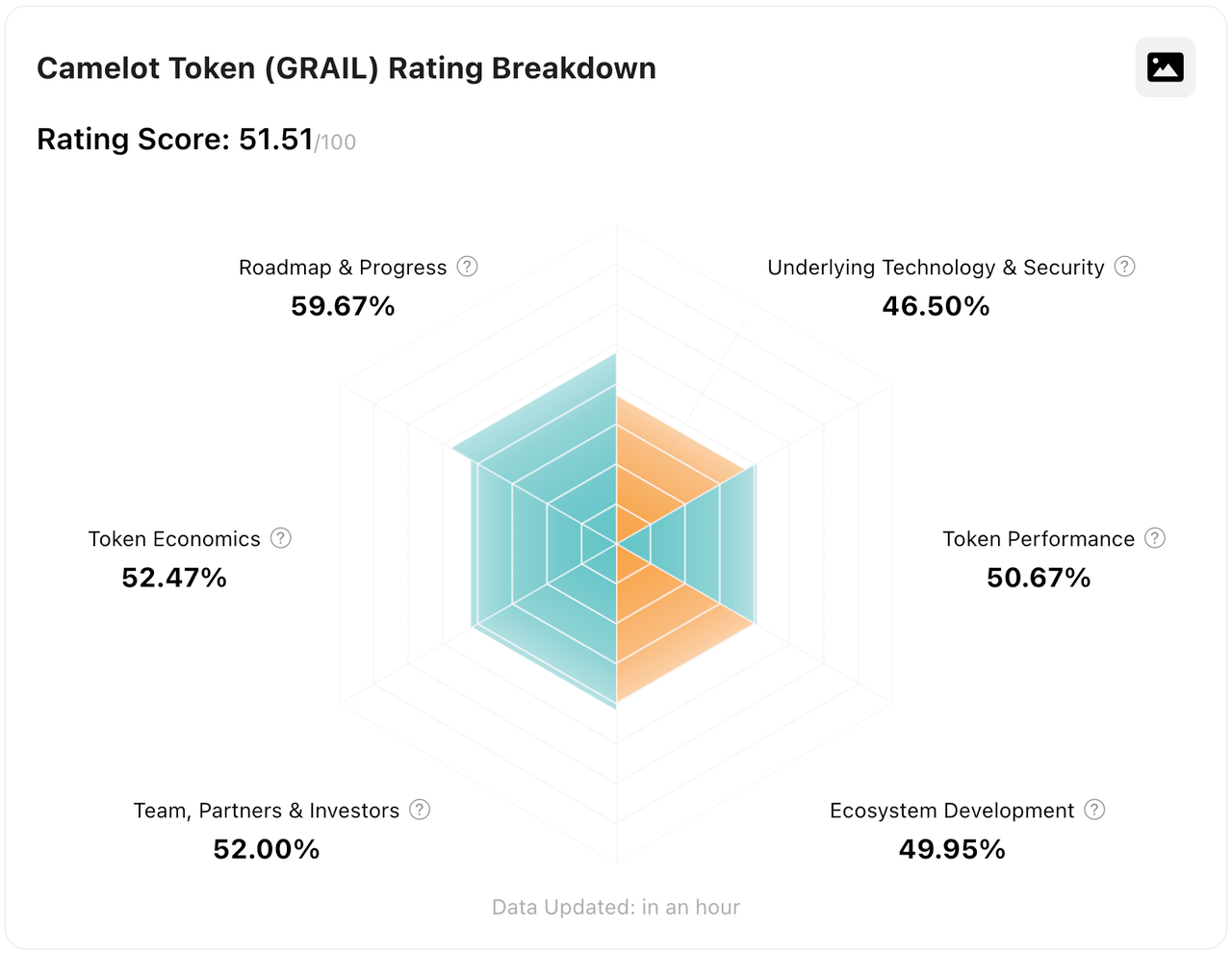The height and width of the screenshot is (955, 1232).
Task: Click the 59.67% Roadmap score link
Action: [343, 305]
